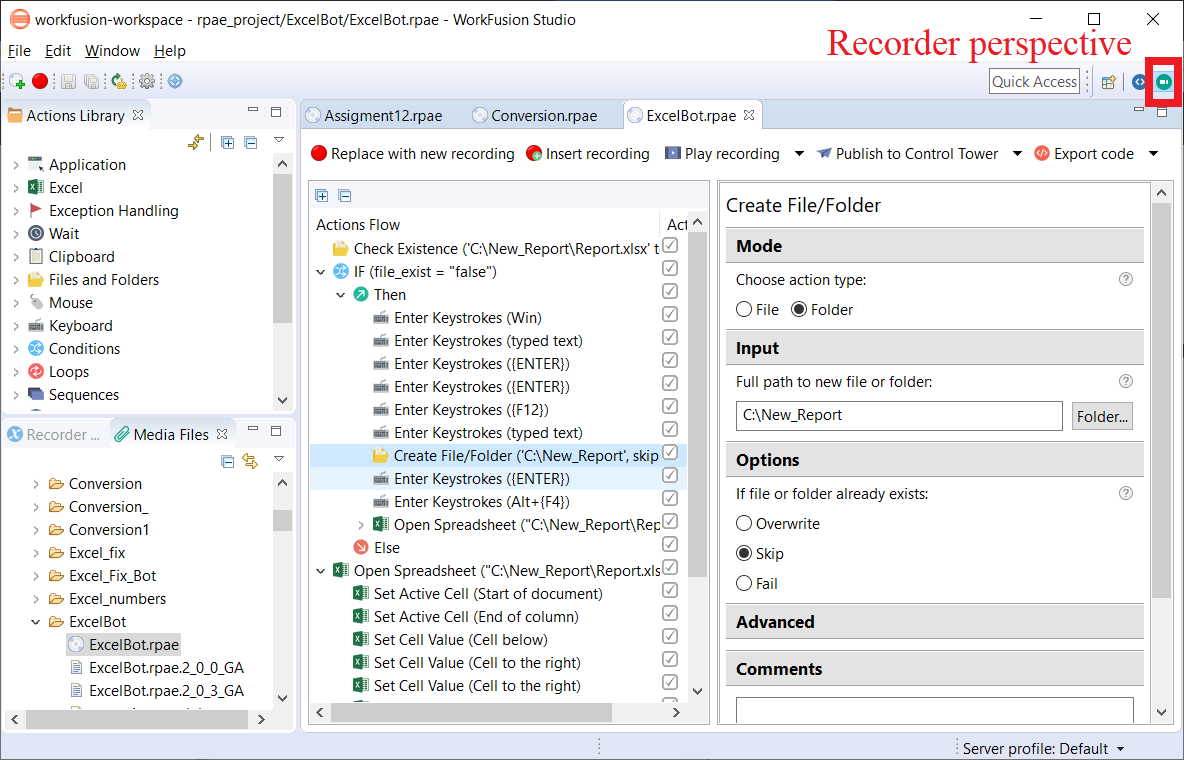Click the Save All icon in the toolbar
Image resolution: width=1184 pixels, height=760 pixels.
pos(91,81)
